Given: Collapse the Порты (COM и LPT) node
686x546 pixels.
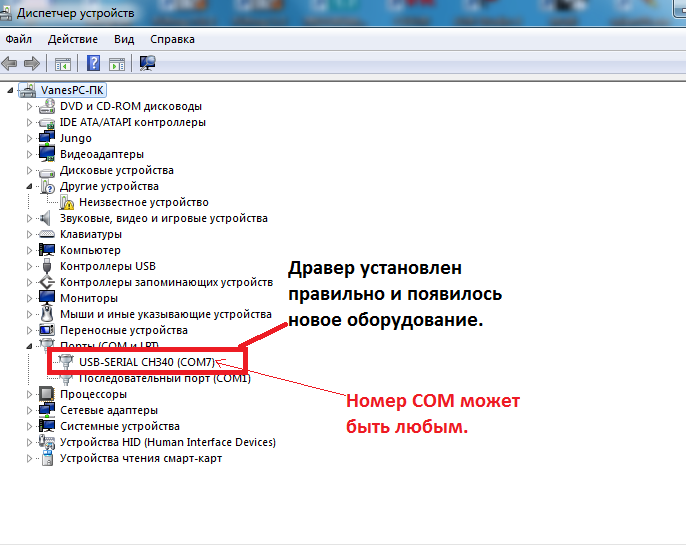Looking at the screenshot, I should coord(29,346).
